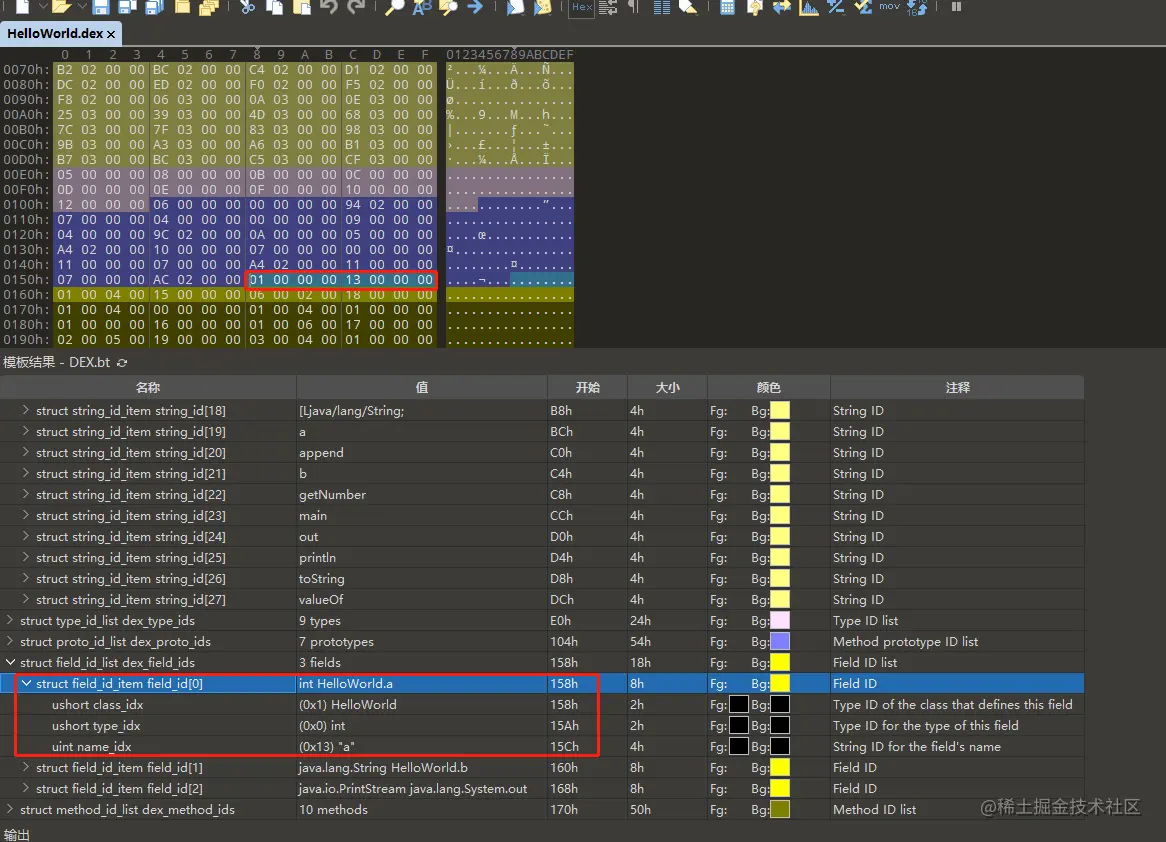Click the New file toolbar icon
Screen dimensions: 1166x842
(23, 7)
